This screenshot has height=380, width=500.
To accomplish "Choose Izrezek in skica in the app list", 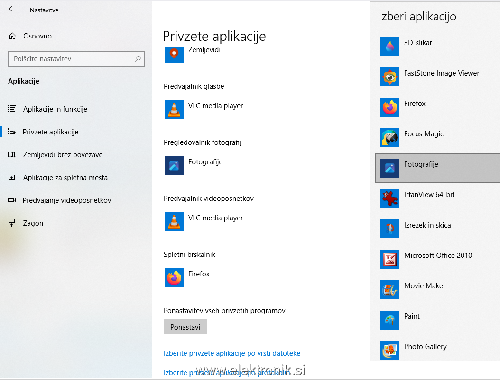I will tap(437, 229).
